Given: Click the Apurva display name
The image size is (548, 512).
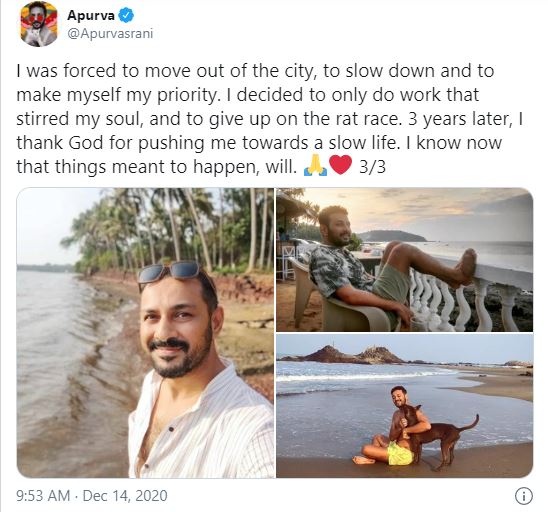Looking at the screenshot, I should point(91,15).
